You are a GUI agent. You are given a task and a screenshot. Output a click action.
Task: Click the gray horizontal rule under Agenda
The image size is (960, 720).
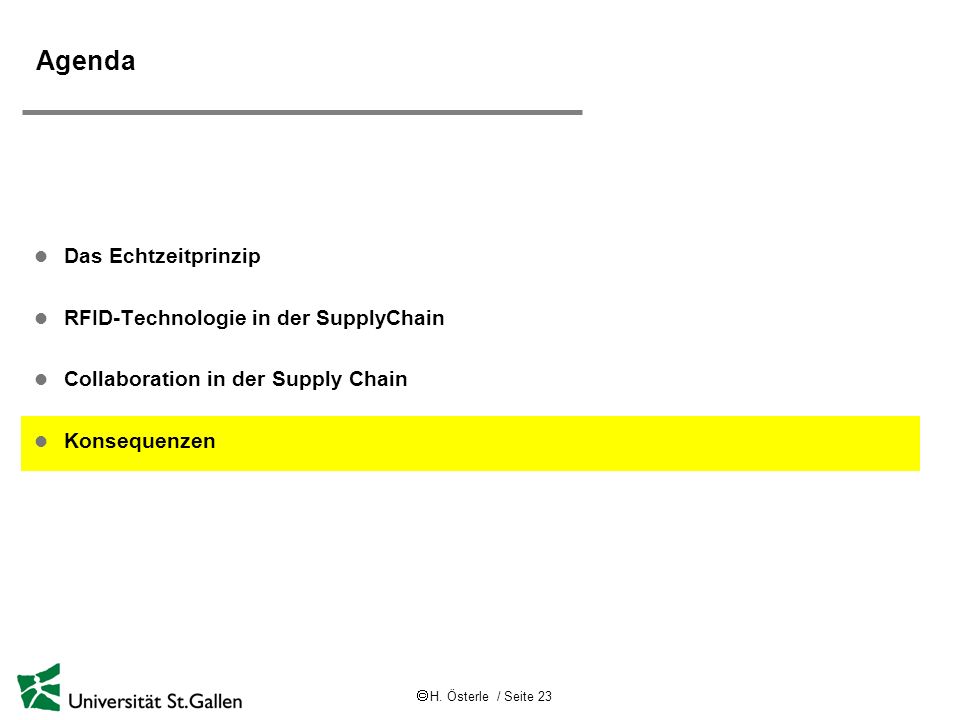click(302, 113)
